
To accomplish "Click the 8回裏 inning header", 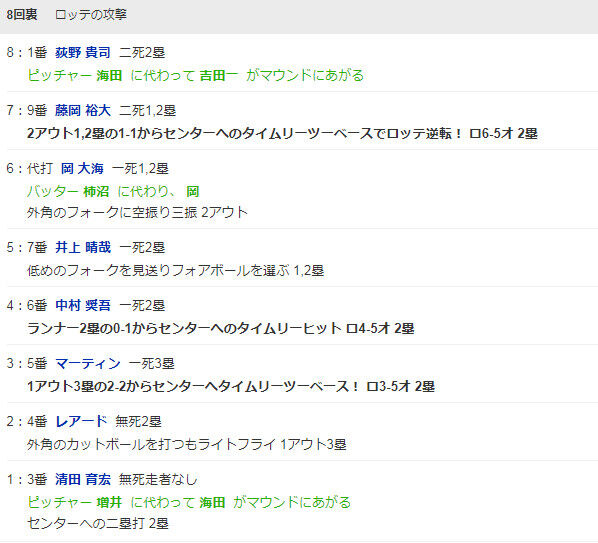I will tap(22, 14).
